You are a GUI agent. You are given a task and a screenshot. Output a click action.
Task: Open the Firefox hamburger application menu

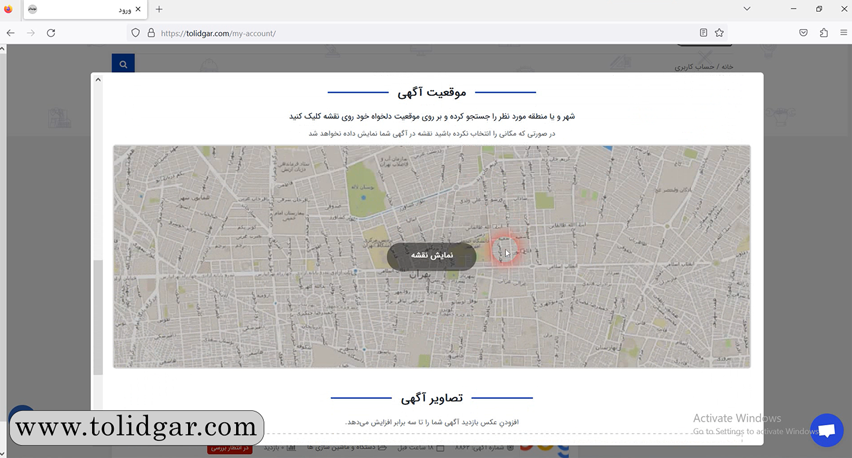coord(843,33)
